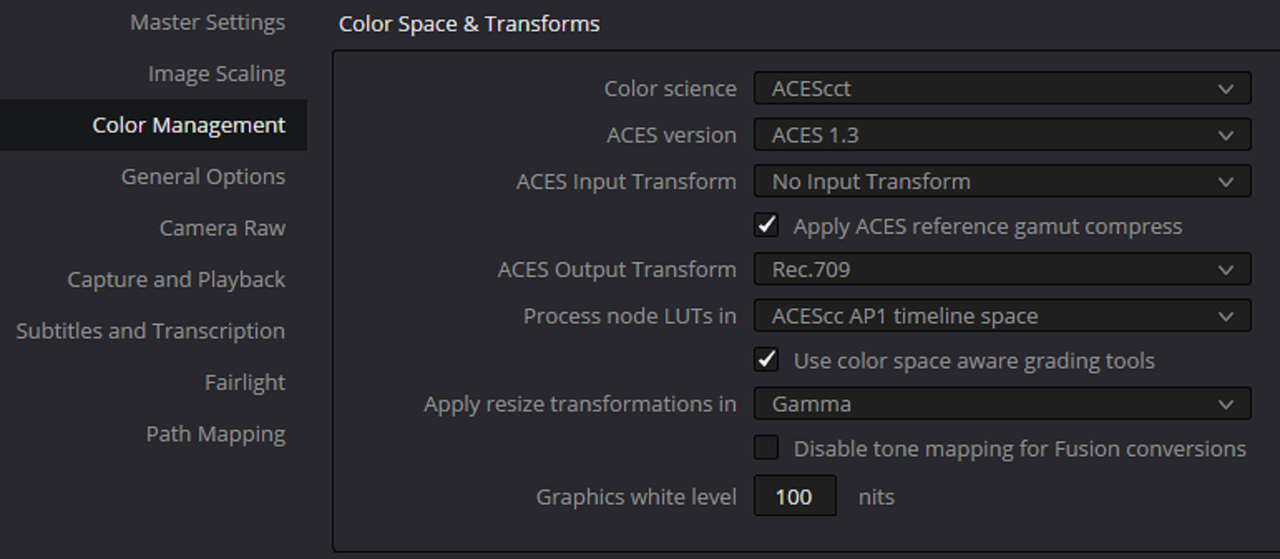This screenshot has width=1280, height=559.
Task: Select the Color Management section
Action: [188, 125]
